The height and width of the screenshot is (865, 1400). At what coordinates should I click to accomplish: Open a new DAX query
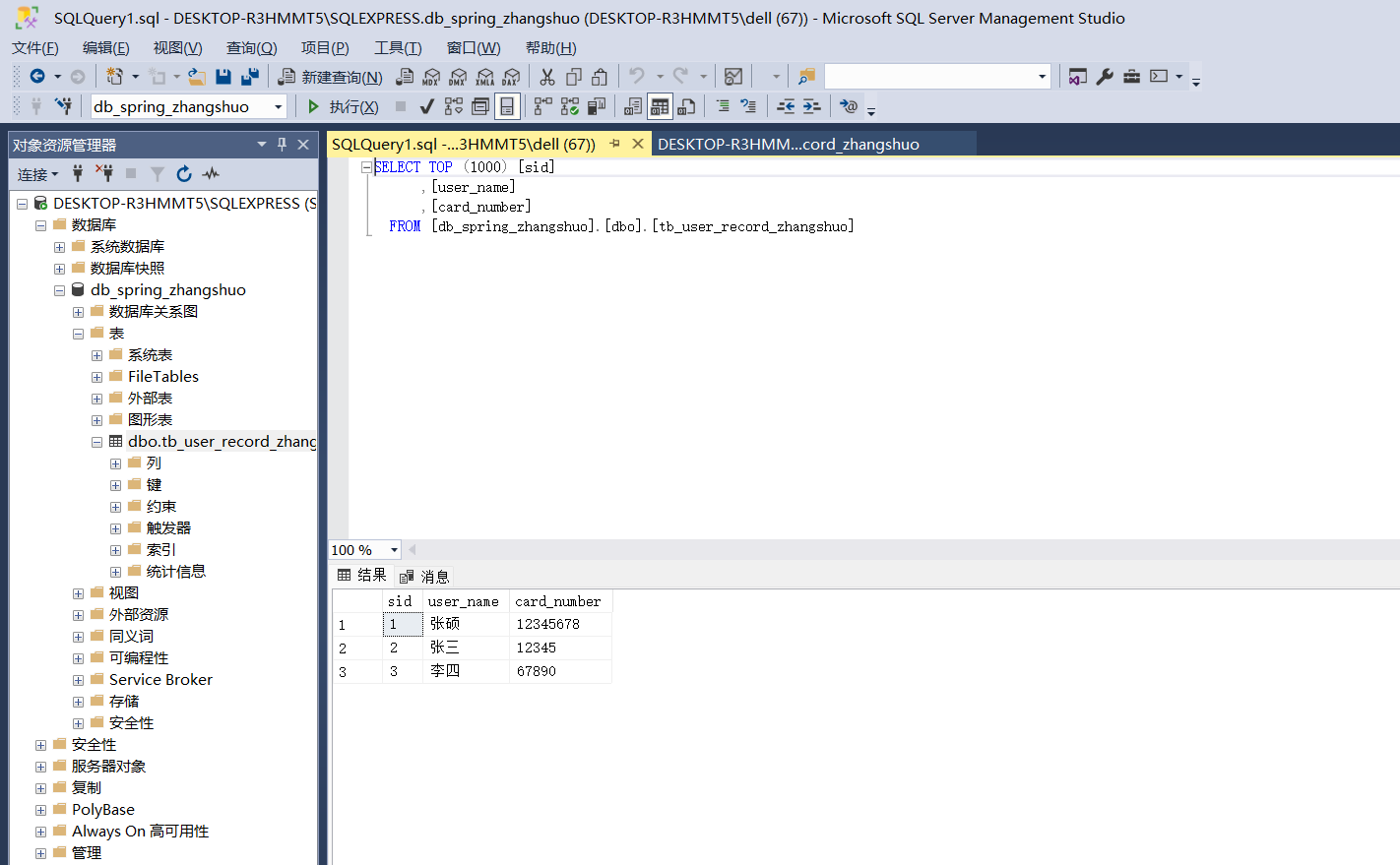(511, 77)
